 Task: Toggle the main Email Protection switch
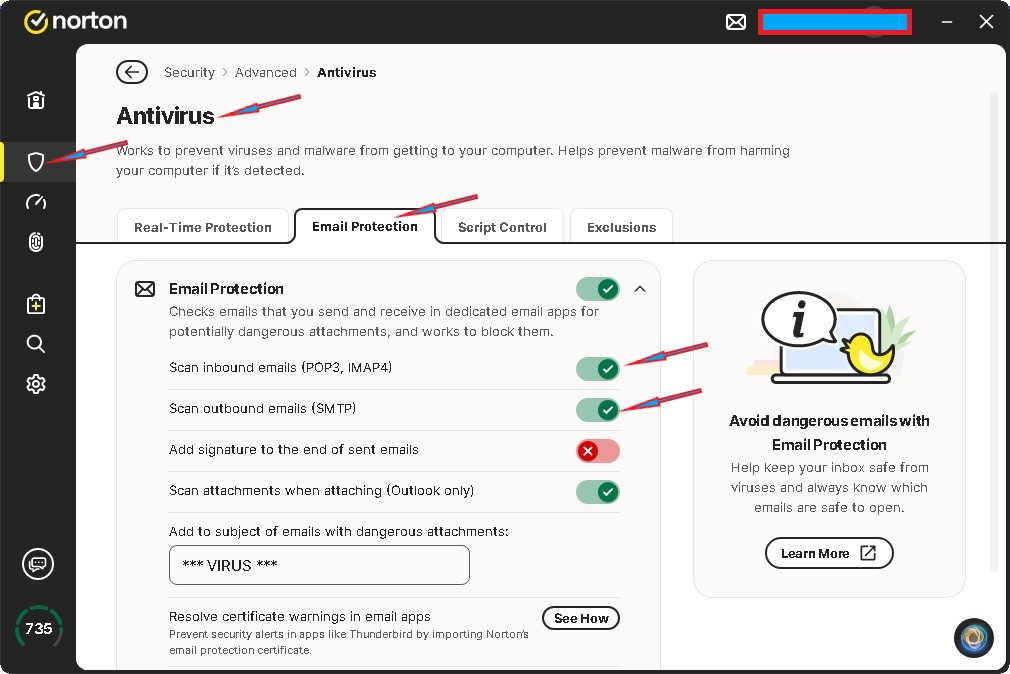coord(598,289)
